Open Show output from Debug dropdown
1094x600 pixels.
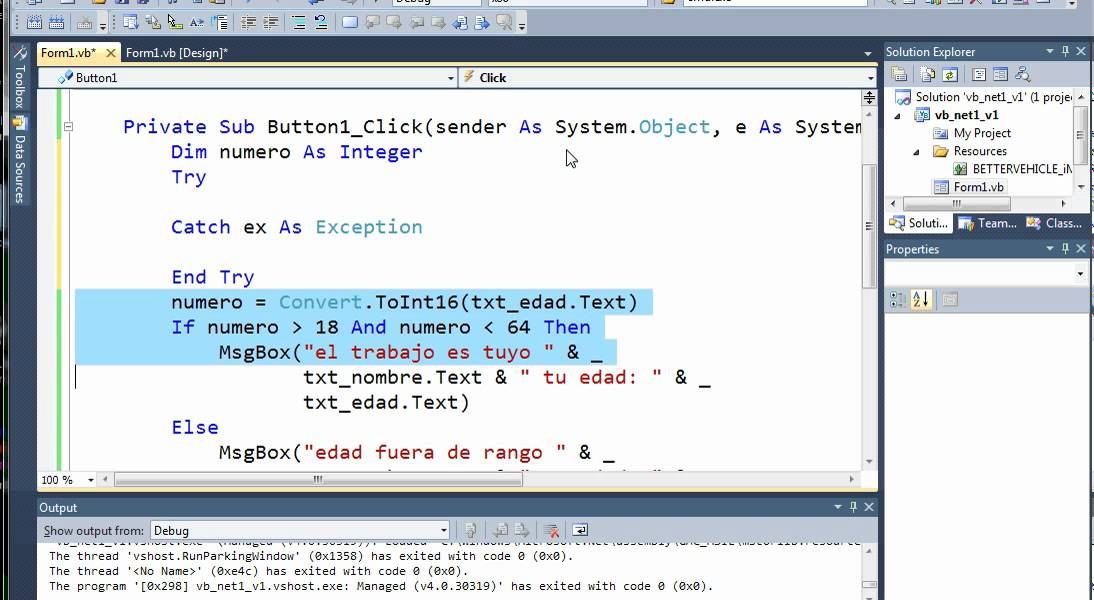click(443, 530)
